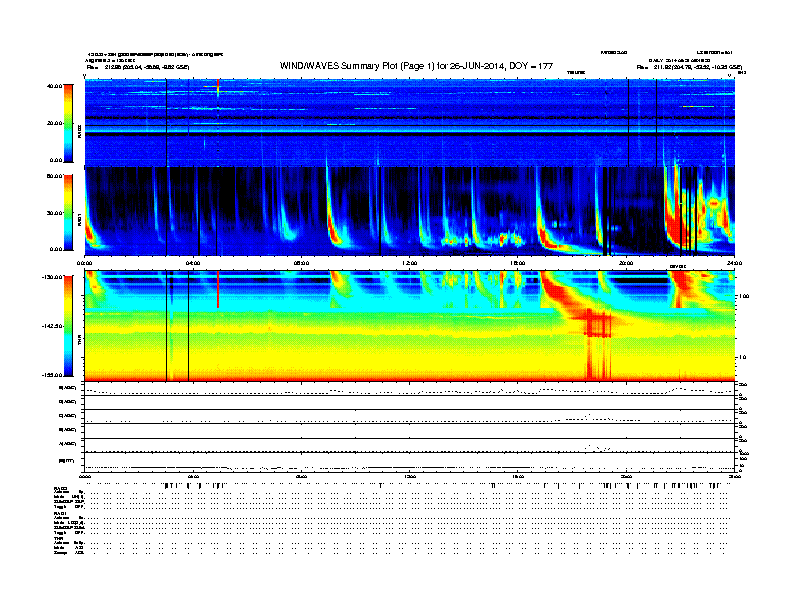Screen dimensions: 792x612
Task: Click the top line-plot strip below TNR
Action: click(x=410, y=389)
